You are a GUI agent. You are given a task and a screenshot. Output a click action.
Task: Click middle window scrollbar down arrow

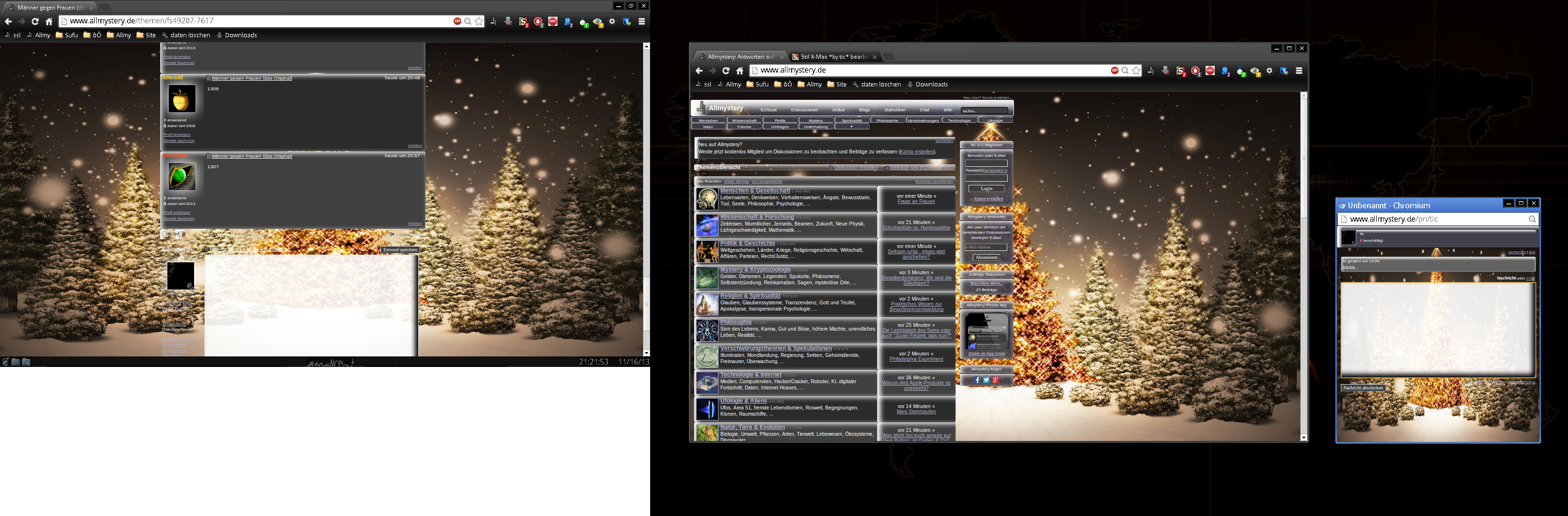[1304, 438]
